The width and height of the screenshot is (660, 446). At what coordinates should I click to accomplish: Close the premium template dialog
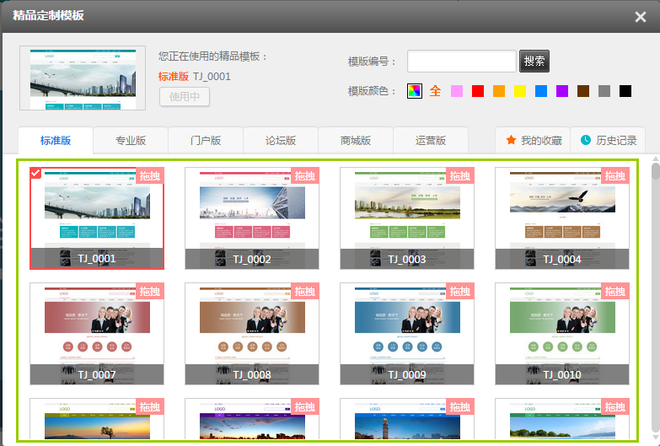click(x=641, y=16)
